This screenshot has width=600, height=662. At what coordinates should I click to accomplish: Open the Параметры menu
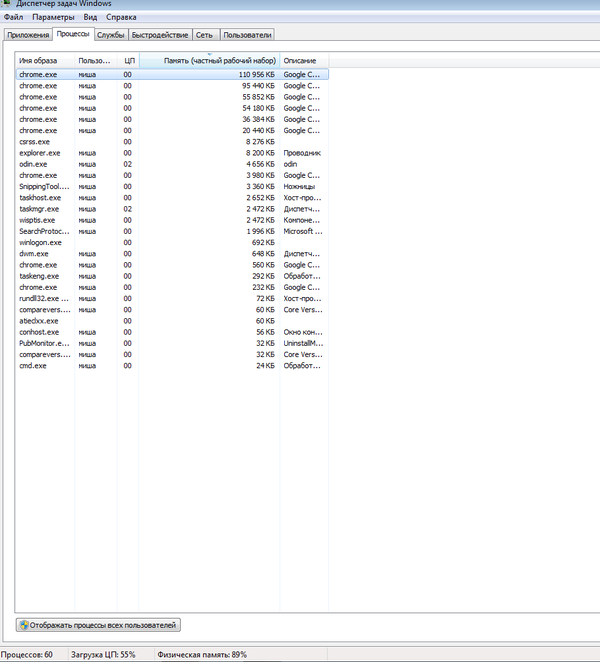click(x=51, y=18)
